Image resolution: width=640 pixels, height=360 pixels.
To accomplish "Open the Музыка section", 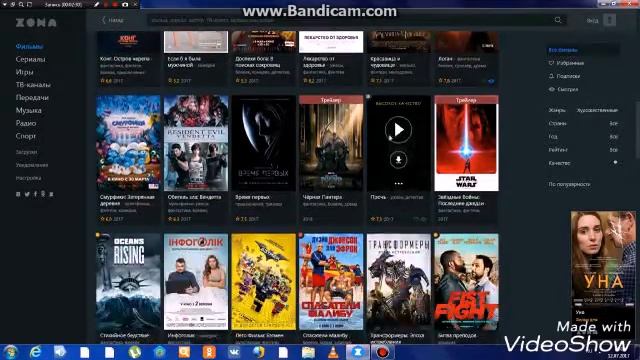I will click(x=29, y=110).
